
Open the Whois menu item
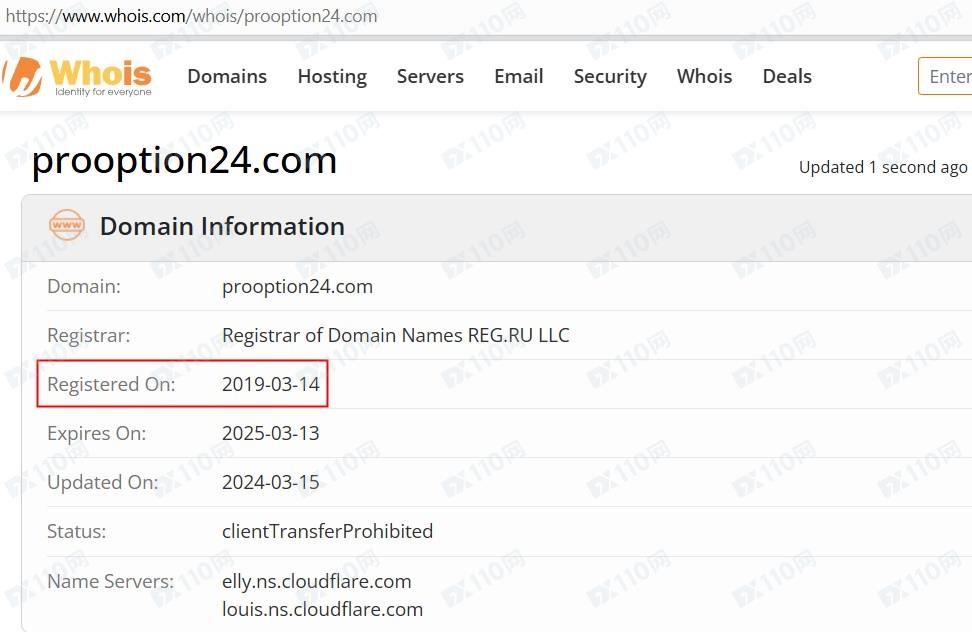tap(704, 77)
